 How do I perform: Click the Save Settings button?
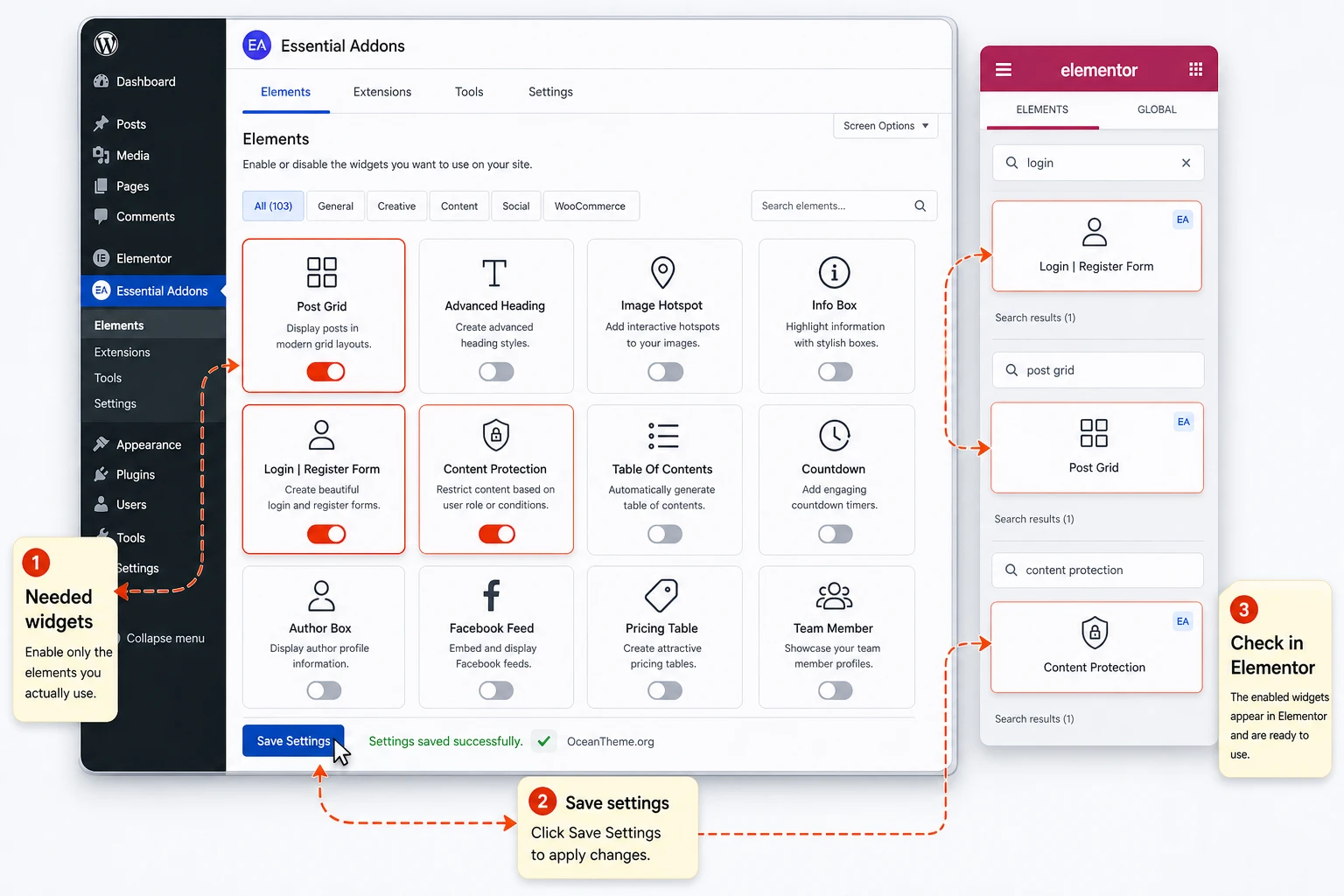click(293, 741)
